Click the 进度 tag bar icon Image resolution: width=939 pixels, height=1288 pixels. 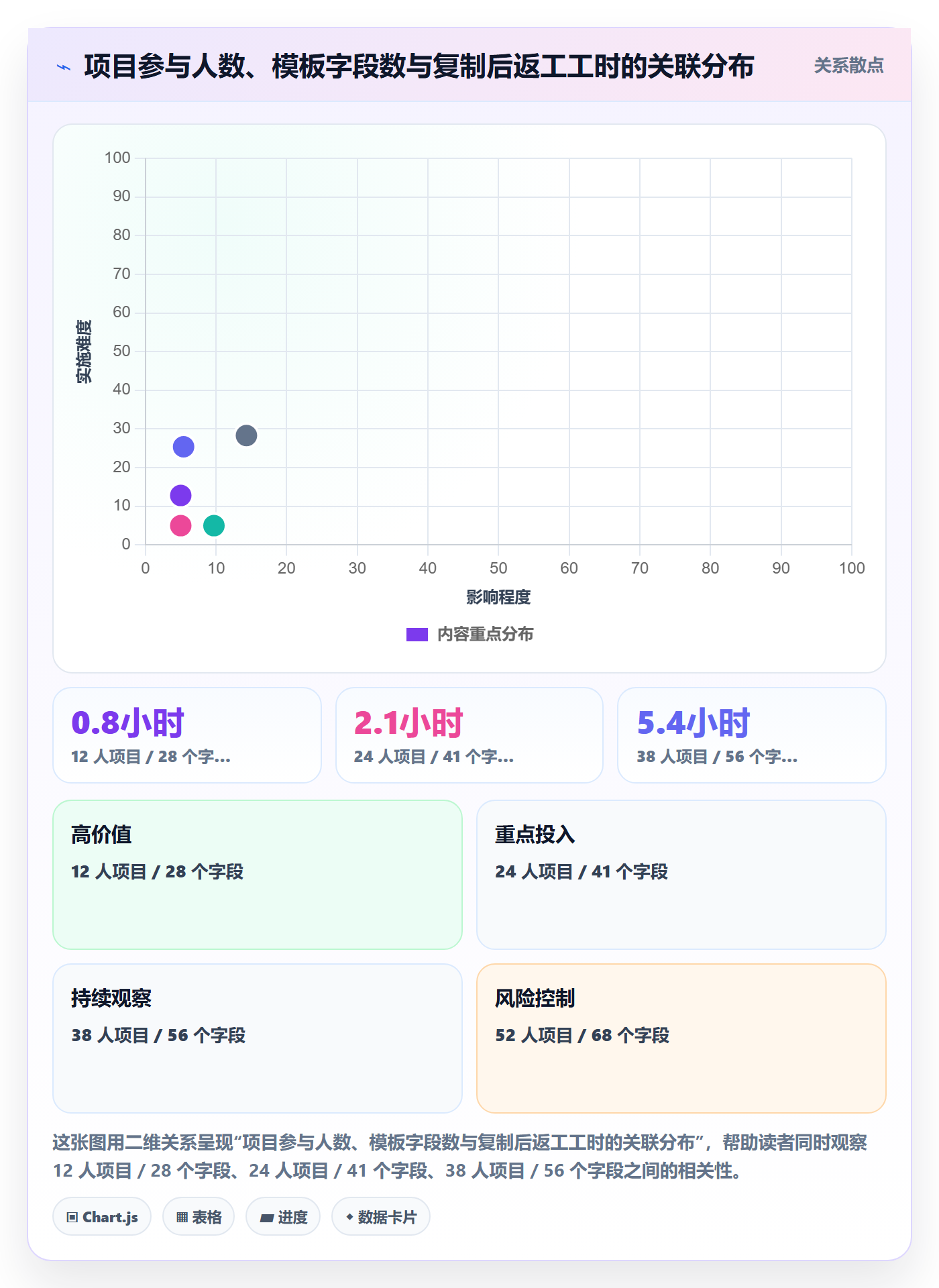tap(266, 1218)
